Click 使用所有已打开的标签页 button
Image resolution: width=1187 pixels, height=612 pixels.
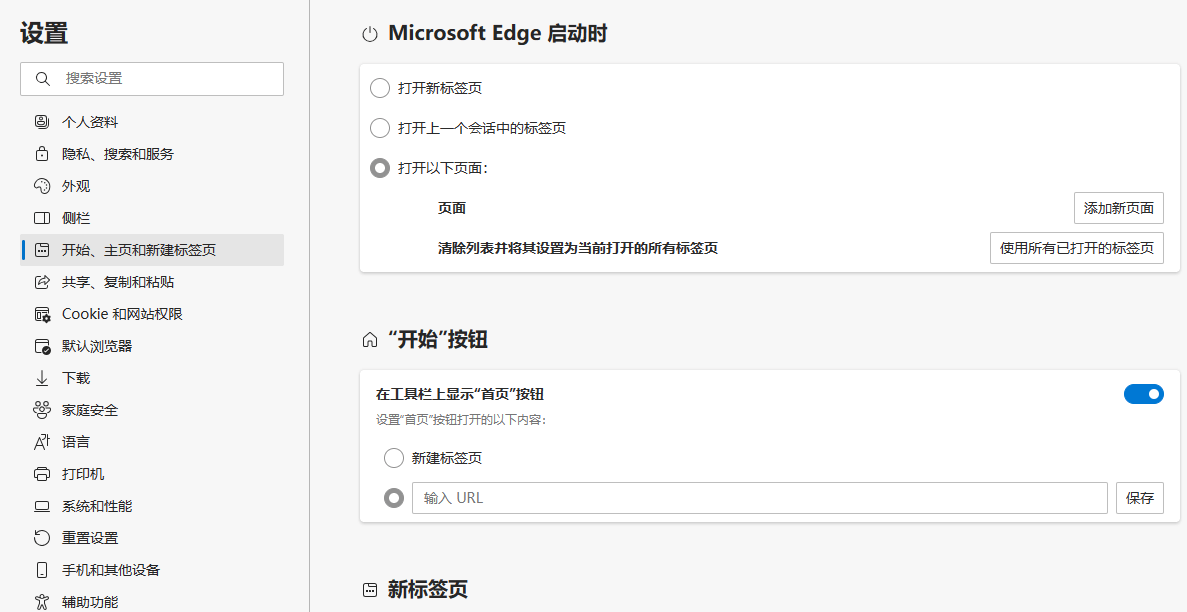pos(1076,248)
